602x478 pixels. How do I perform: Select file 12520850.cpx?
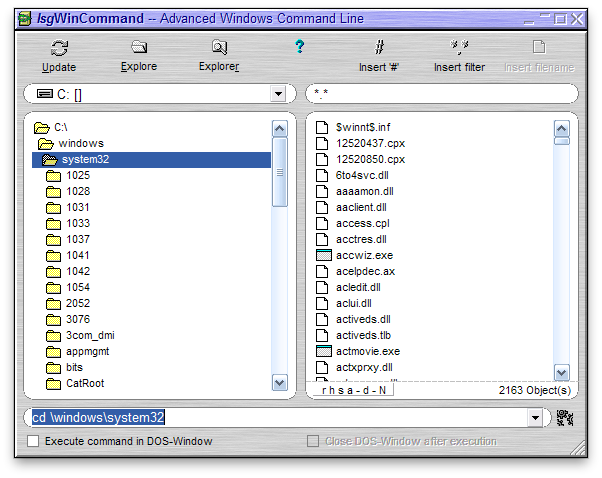click(x=370, y=160)
